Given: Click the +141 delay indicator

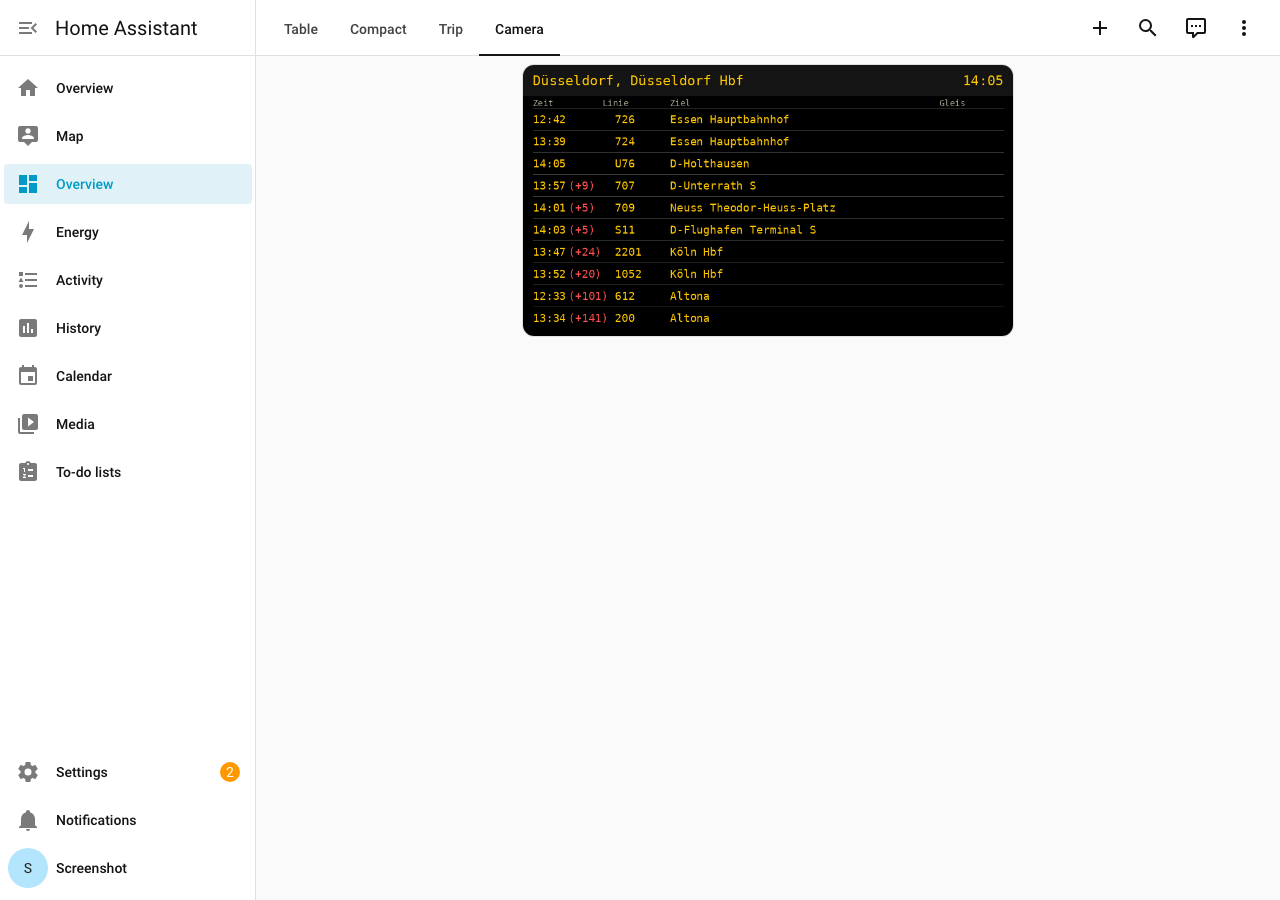Looking at the screenshot, I should [x=588, y=318].
